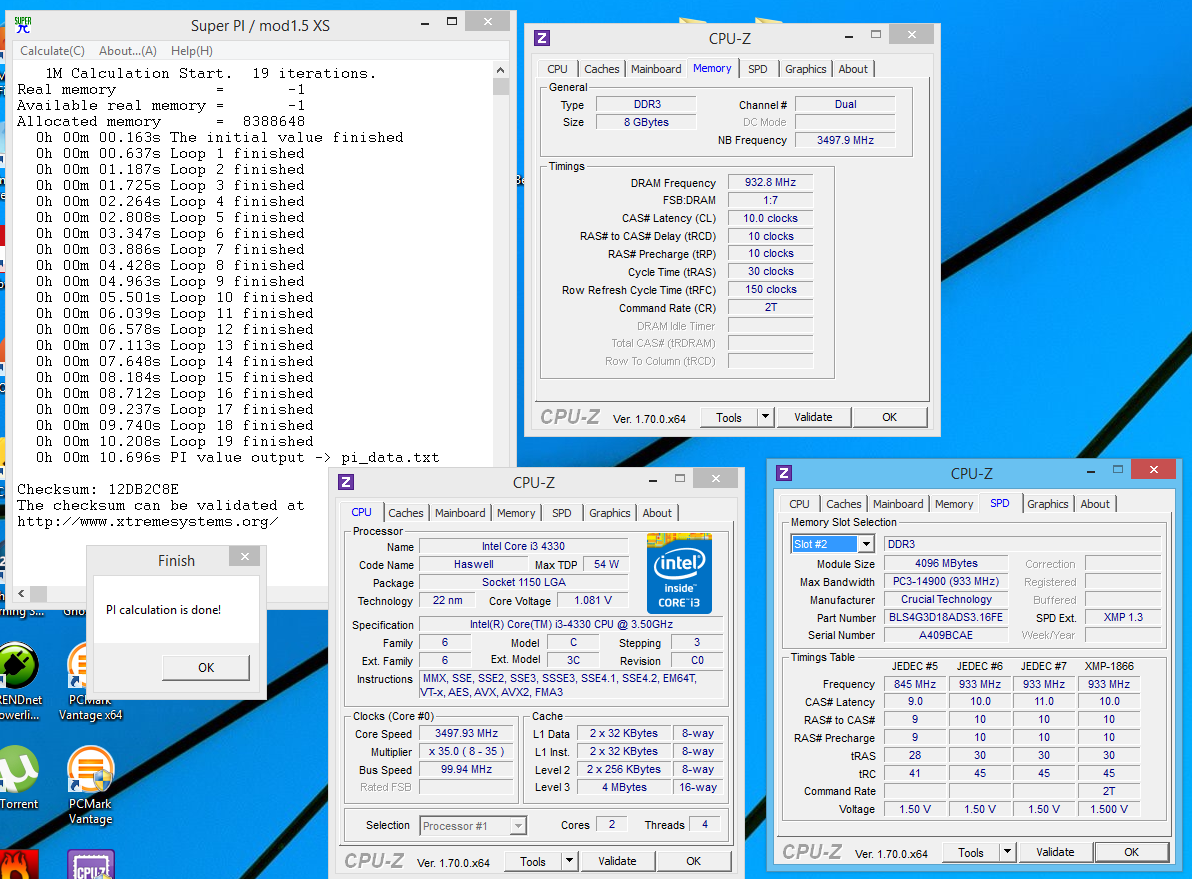
Task: Click Validate in CPU-Z CPU window
Action: coord(617,861)
